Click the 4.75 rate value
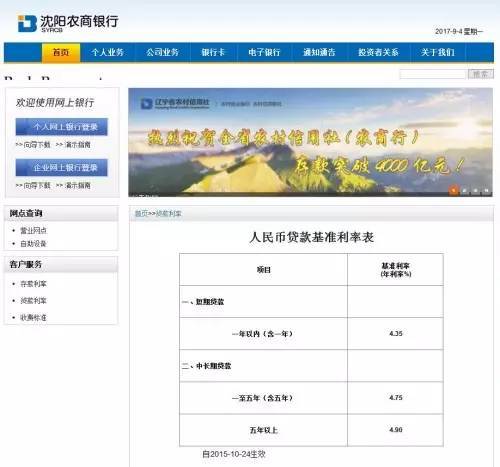Viewport: 500px width, 467px height. (396, 397)
